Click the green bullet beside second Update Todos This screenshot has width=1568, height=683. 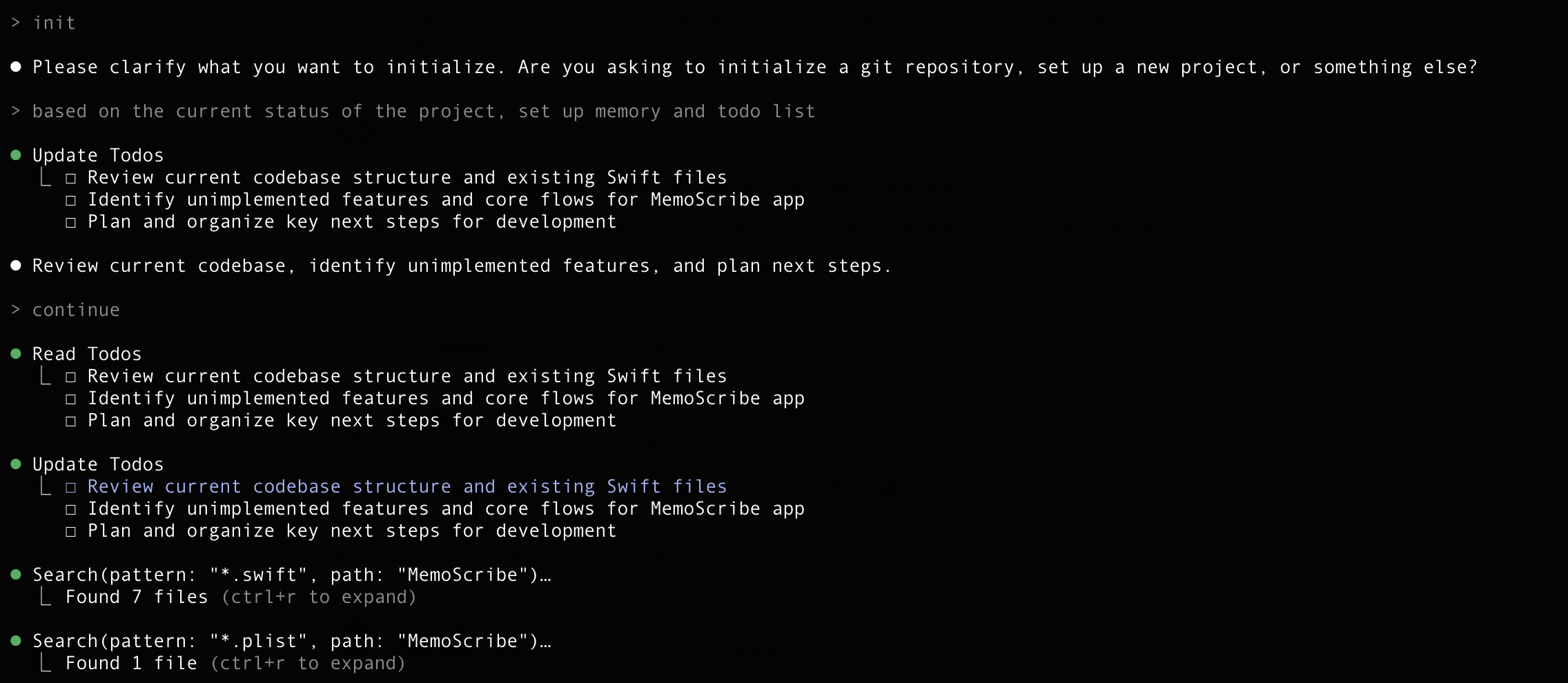(16, 464)
